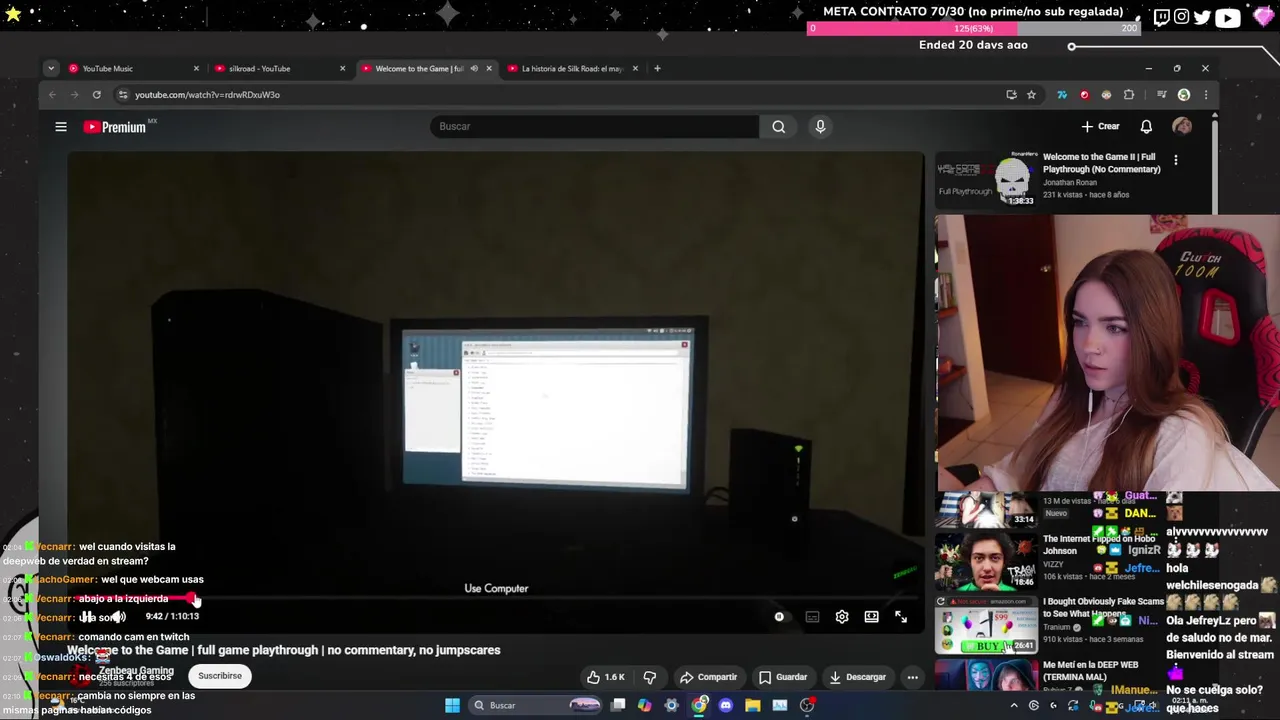Screen dimensions: 1280x720
Task: Open Chrome three-dot menu
Action: [x=1206, y=95]
